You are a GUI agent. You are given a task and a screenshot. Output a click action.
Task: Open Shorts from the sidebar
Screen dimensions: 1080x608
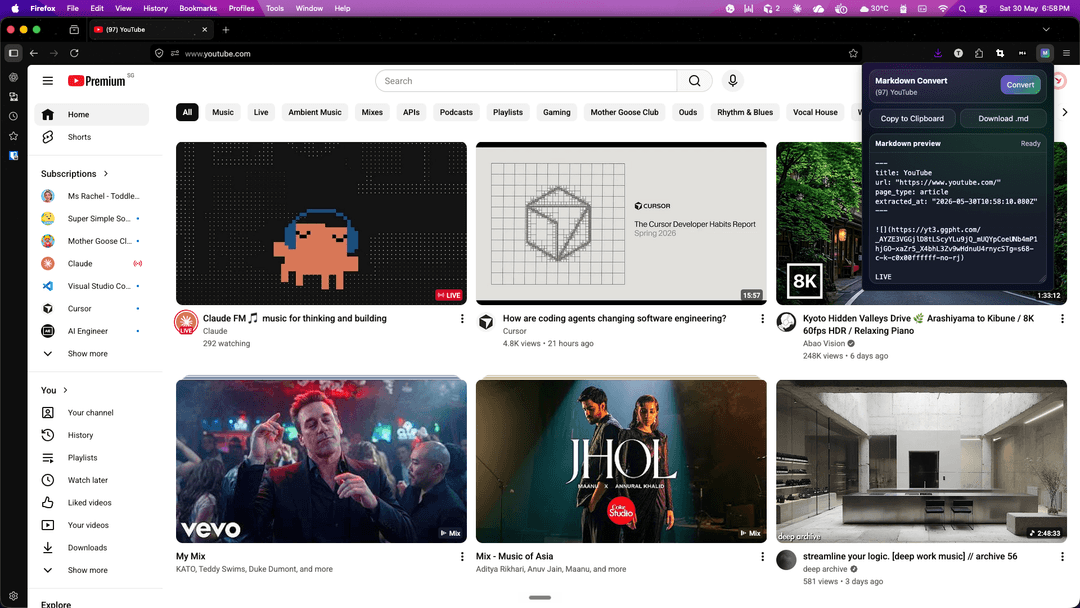click(92, 137)
